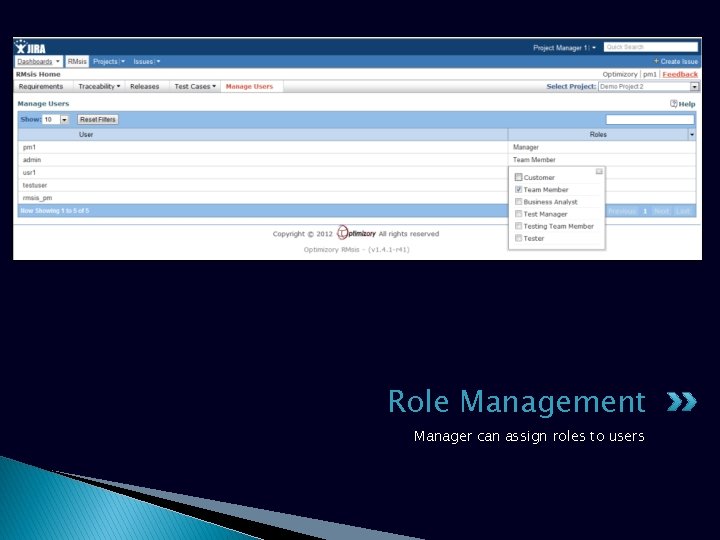Open the Releases tab
Viewport: 720px width, 540px height.
point(144,86)
